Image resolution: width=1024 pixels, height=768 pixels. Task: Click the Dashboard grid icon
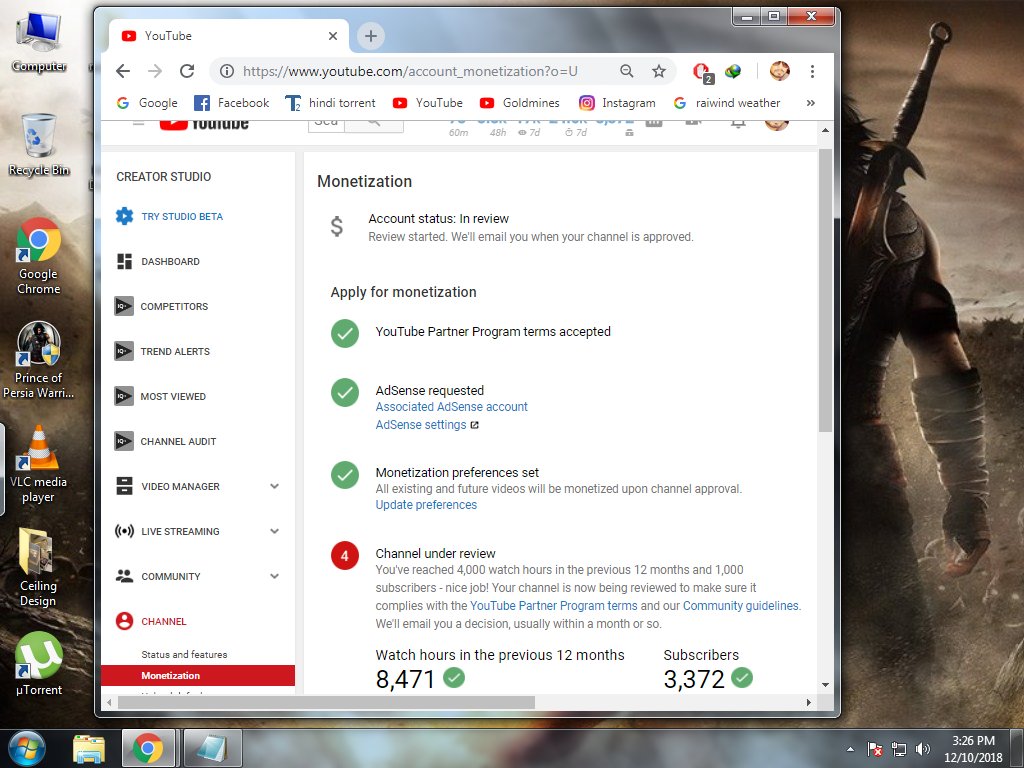click(x=124, y=261)
